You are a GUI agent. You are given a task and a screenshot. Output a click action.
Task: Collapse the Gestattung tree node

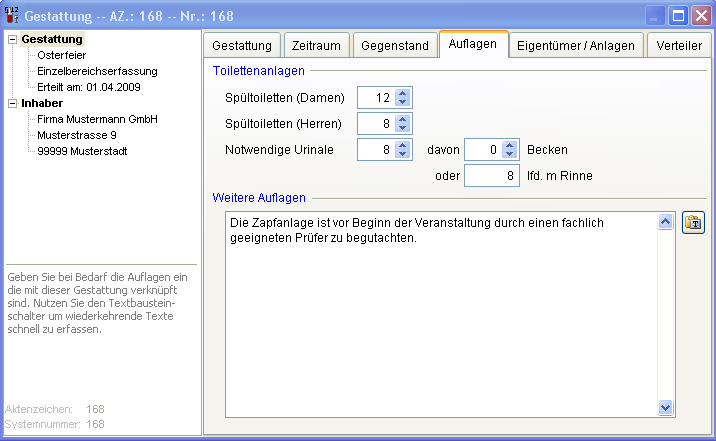(x=12, y=39)
